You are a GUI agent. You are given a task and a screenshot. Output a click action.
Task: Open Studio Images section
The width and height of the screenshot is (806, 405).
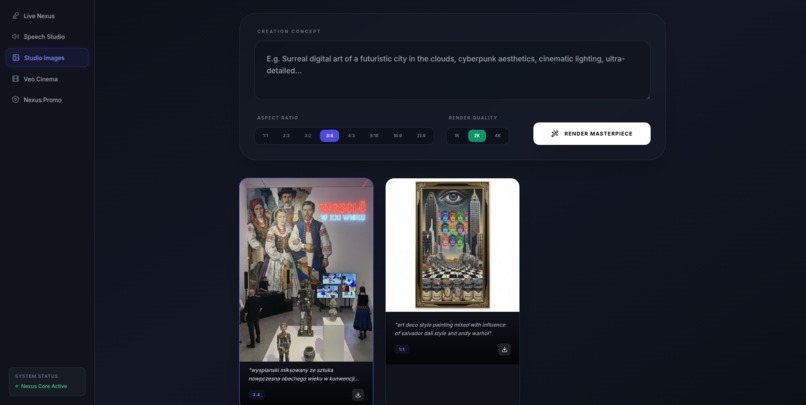(x=47, y=58)
